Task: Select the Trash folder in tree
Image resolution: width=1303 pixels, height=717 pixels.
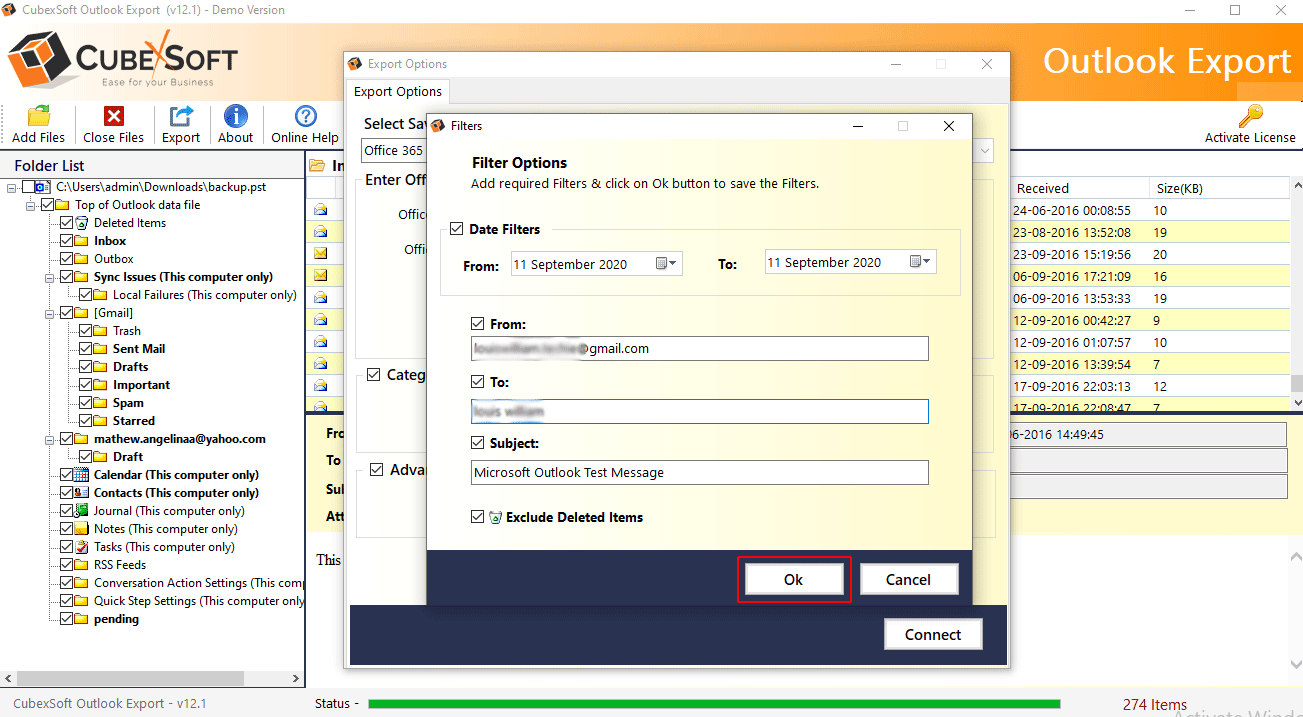Action: [x=127, y=331]
